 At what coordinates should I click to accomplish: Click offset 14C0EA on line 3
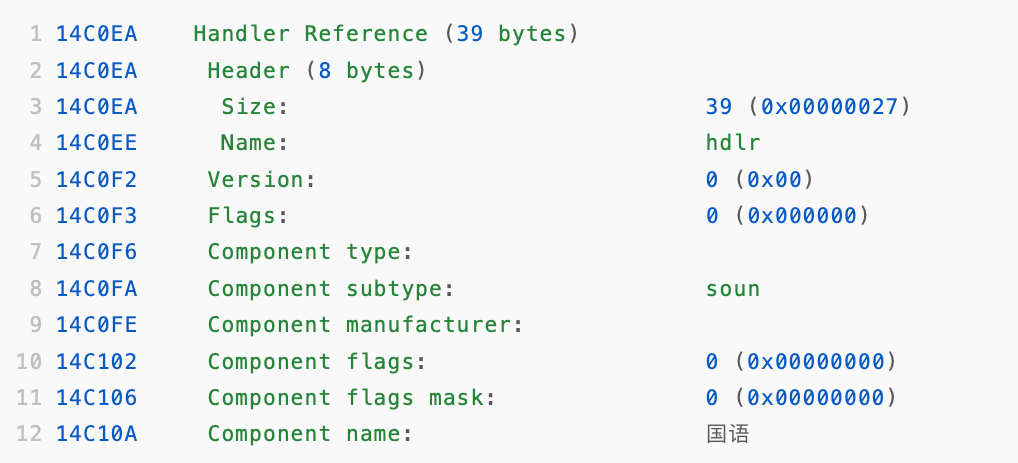click(97, 106)
